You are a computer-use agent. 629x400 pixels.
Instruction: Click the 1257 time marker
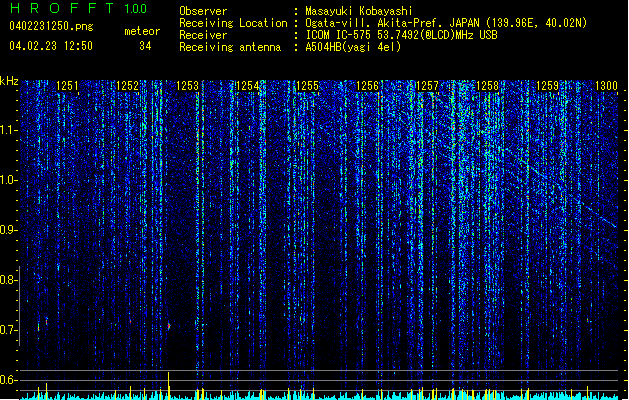[428, 86]
